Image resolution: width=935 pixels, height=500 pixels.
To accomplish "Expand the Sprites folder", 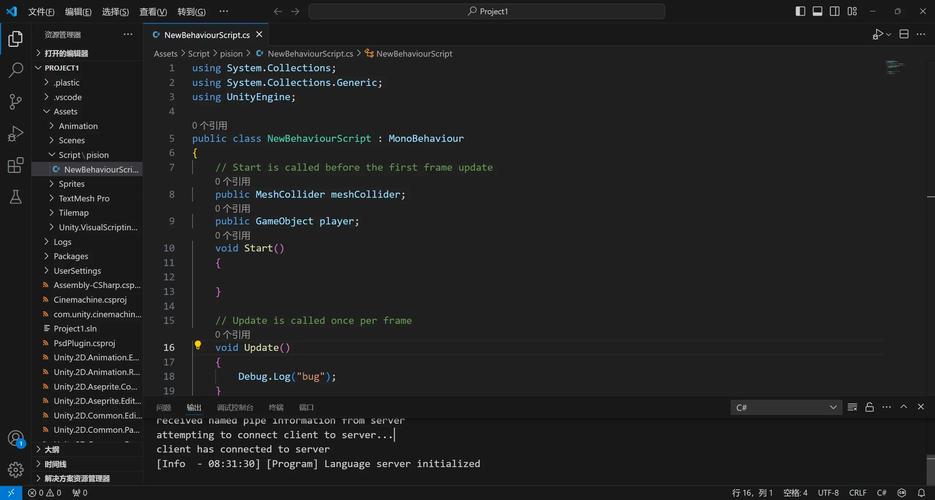I will click(x=72, y=184).
